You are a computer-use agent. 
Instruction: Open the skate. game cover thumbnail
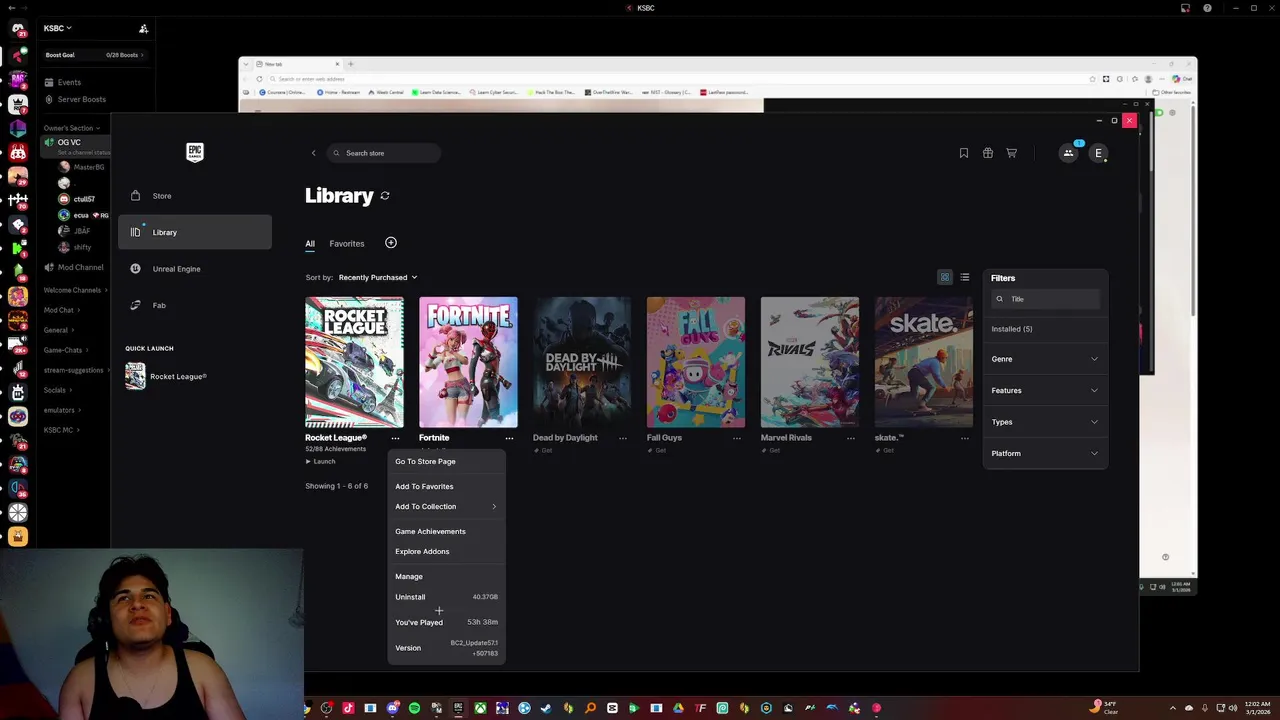point(924,362)
